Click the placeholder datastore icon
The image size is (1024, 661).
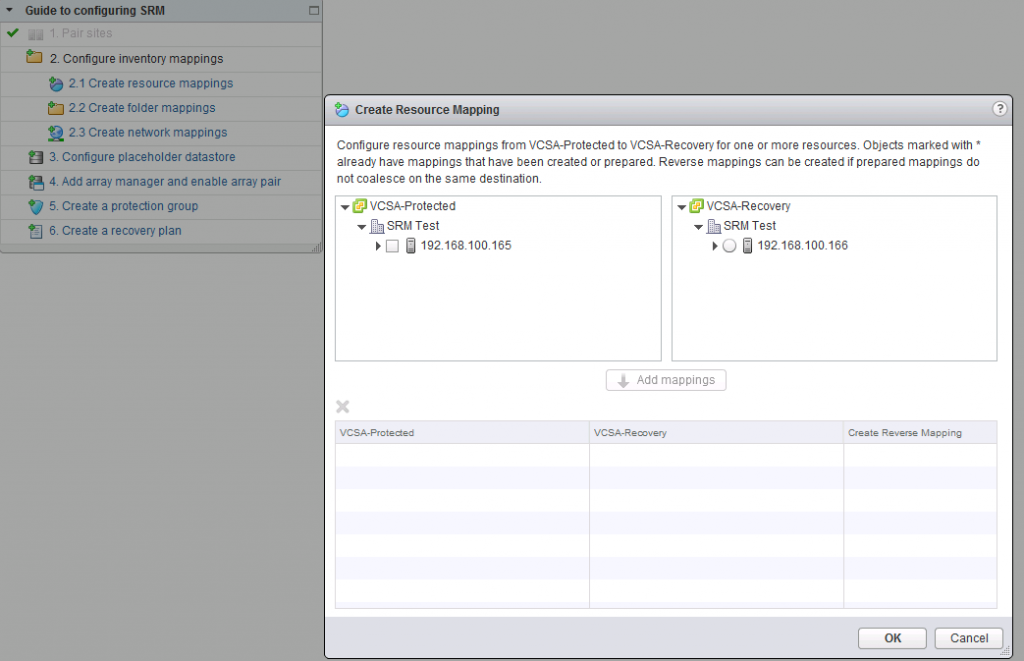(x=36, y=157)
